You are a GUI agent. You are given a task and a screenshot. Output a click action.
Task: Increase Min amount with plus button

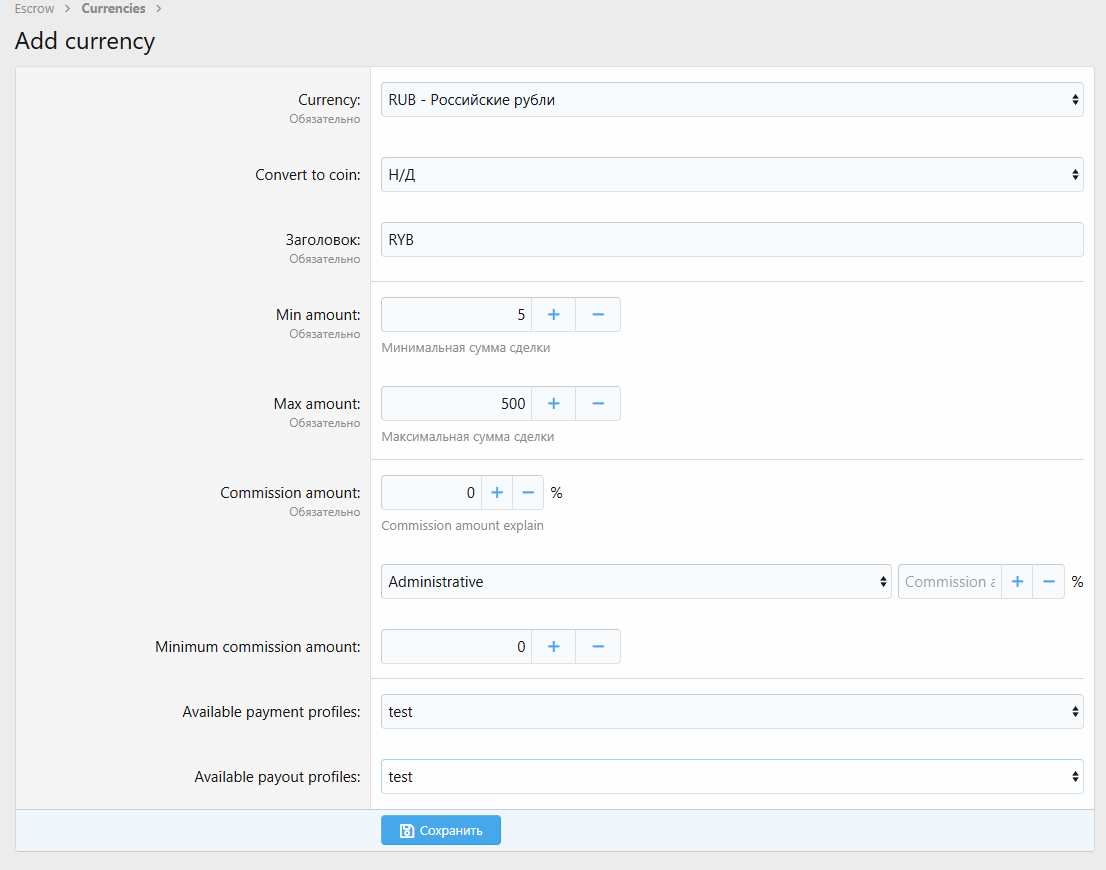coord(553,315)
